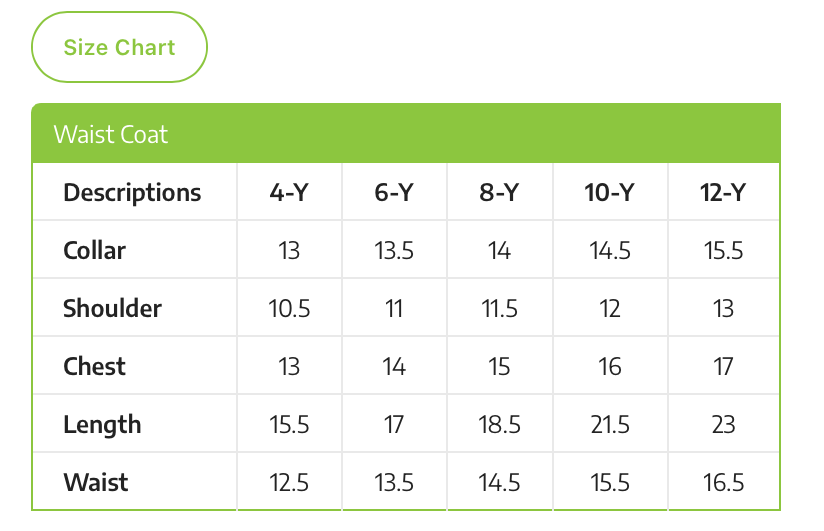Image resolution: width=824 pixels, height=531 pixels.
Task: Click the length value 23 for 12-Y
Action: 723,424
